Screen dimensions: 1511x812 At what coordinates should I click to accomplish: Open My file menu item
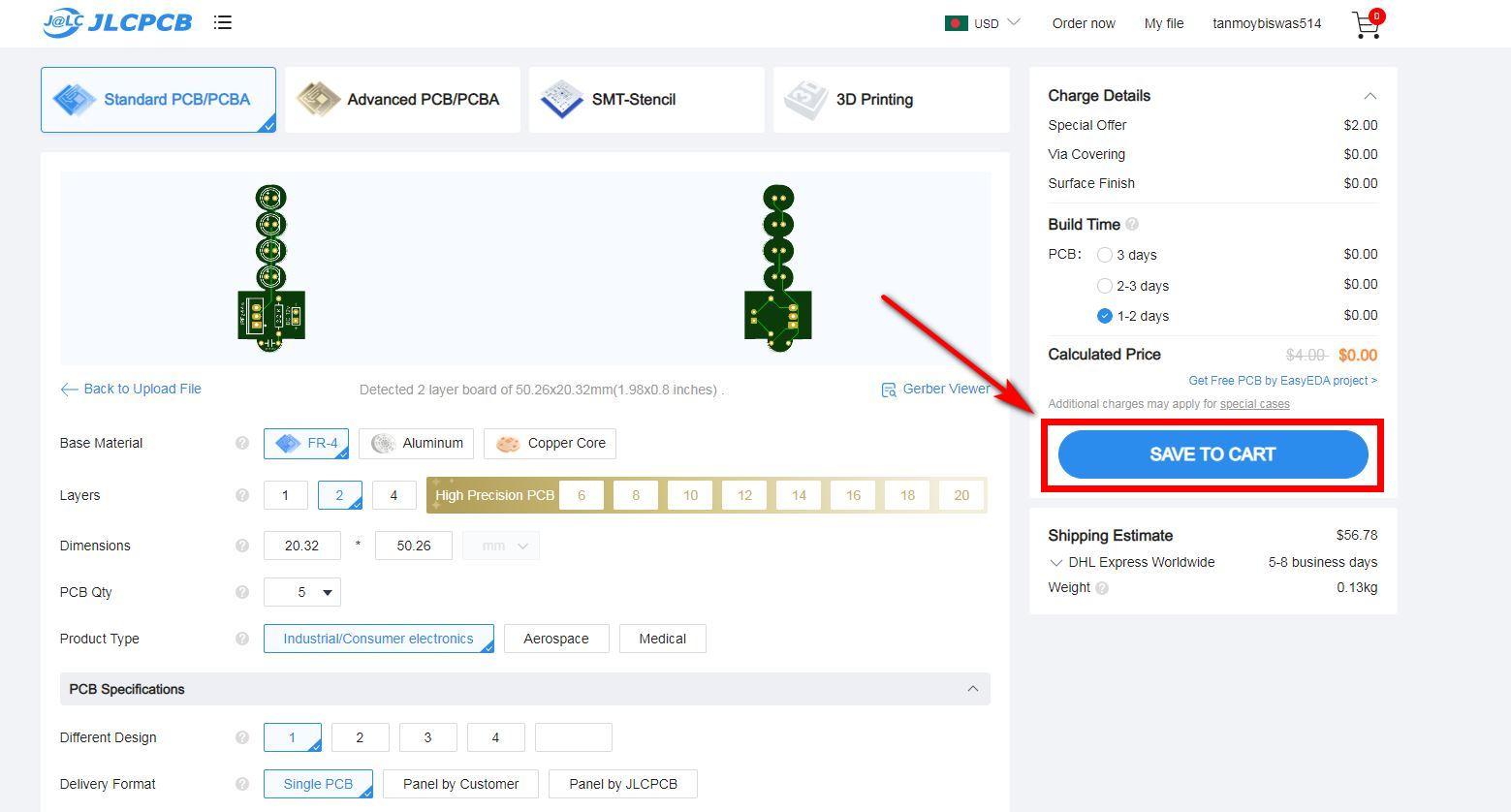1164,23
